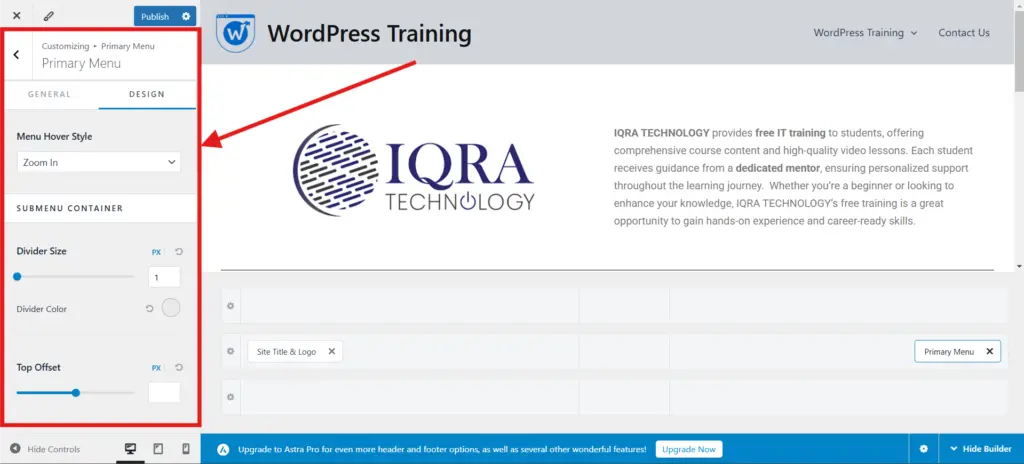Change the Divider Size PX unit
The width and height of the screenshot is (1024, 464).
[156, 252]
